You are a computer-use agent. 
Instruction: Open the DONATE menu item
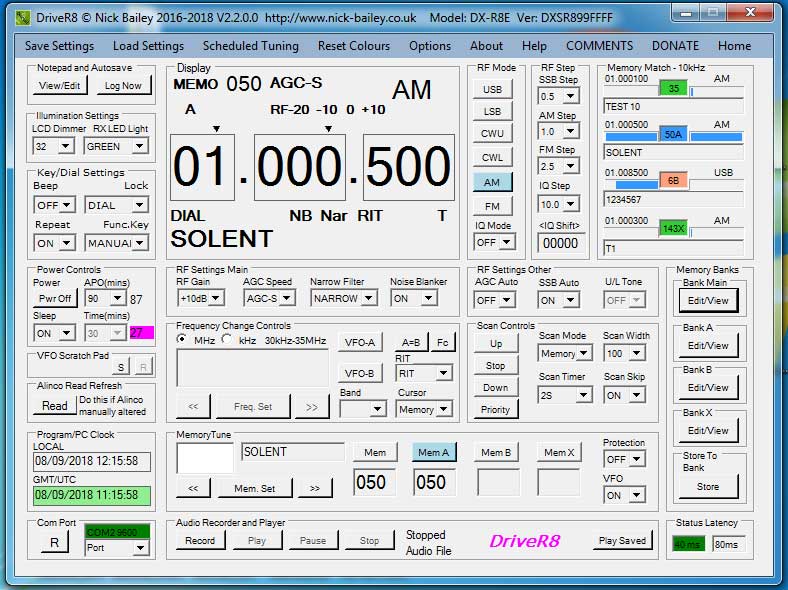click(675, 46)
